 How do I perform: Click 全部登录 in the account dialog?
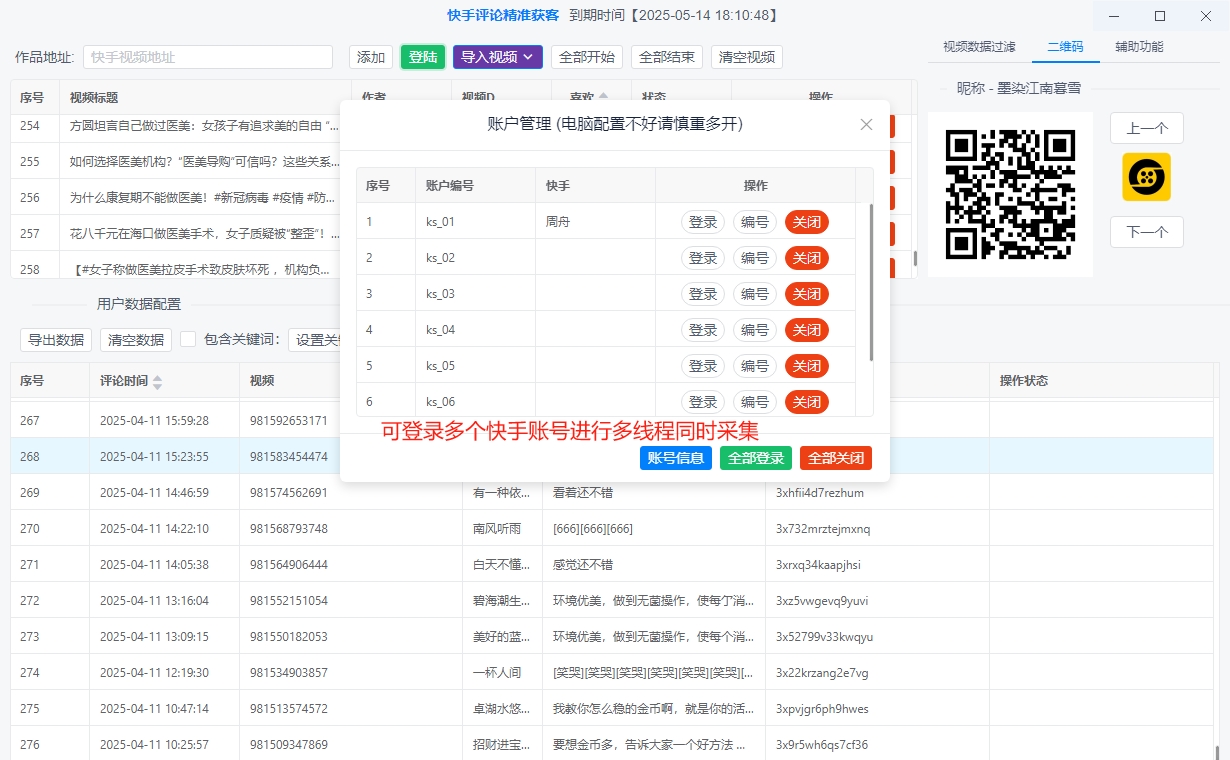(x=756, y=457)
